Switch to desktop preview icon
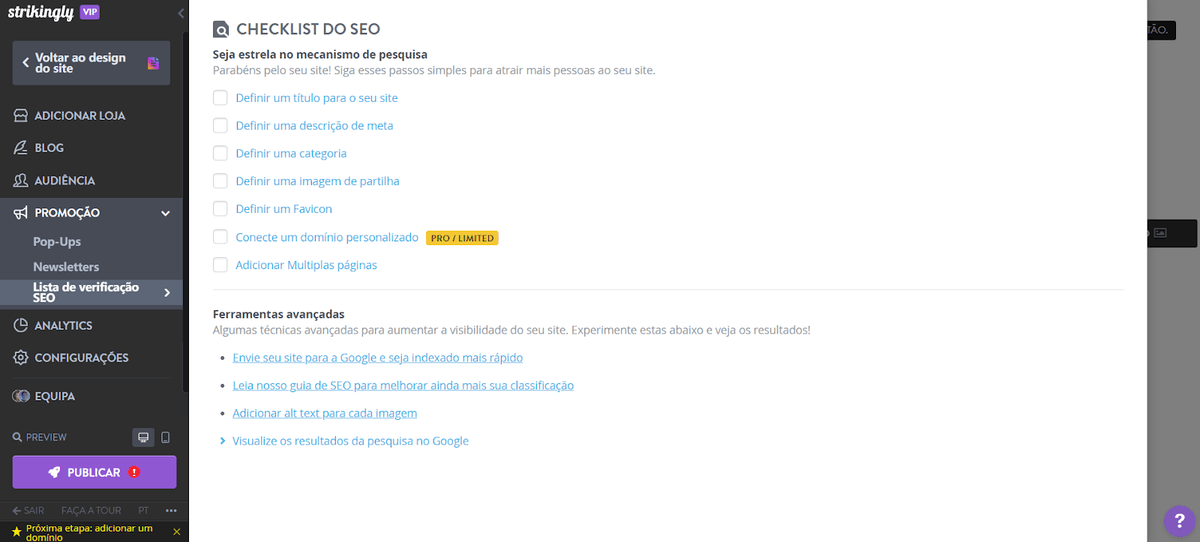The width and height of the screenshot is (1200, 542). pyautogui.click(x=143, y=437)
